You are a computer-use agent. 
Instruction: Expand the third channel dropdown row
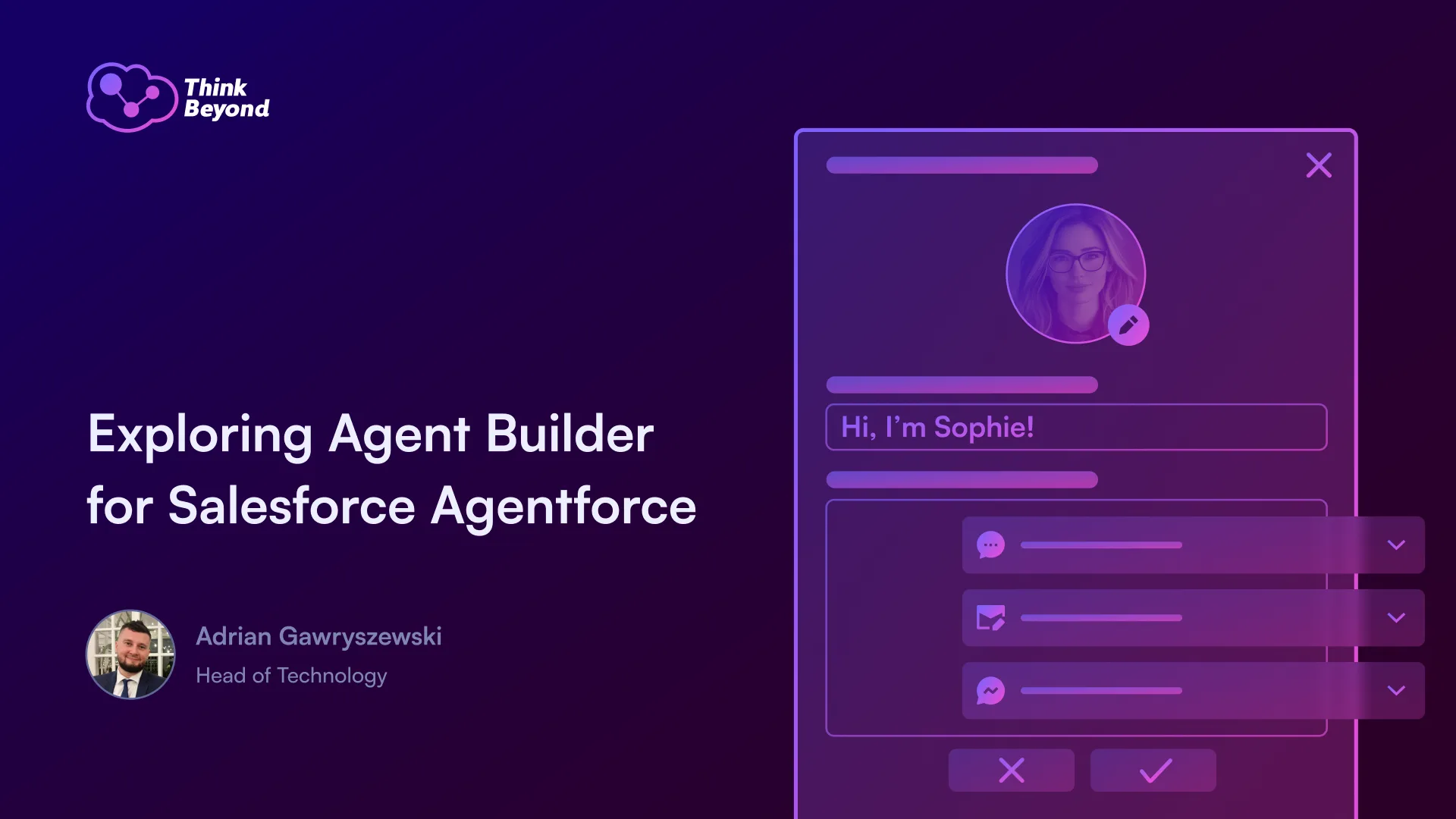pos(1396,690)
